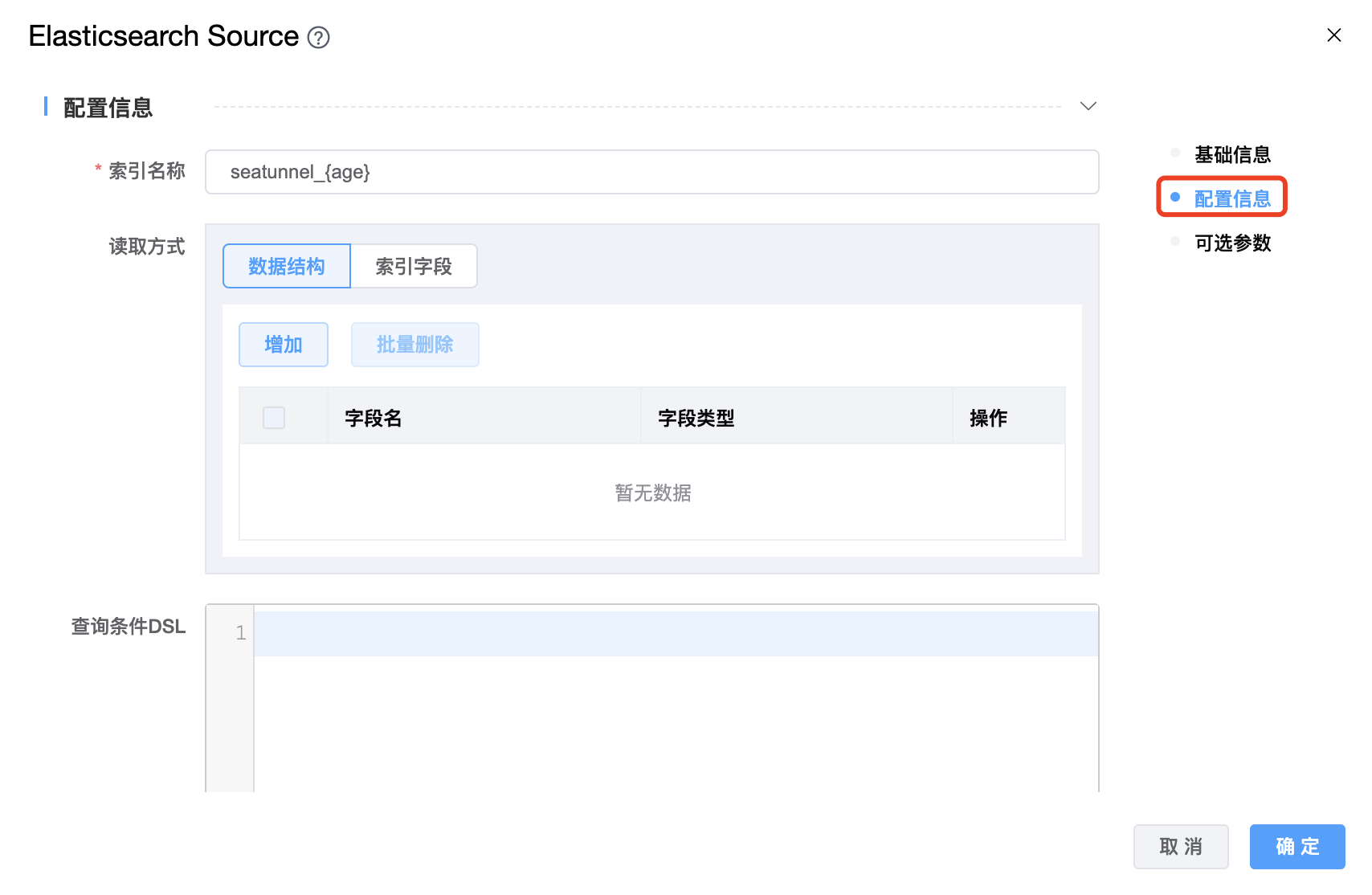Screen dimensions: 1372x895
Task: Go to 可选参数 anchor section
Action: tap(1232, 243)
